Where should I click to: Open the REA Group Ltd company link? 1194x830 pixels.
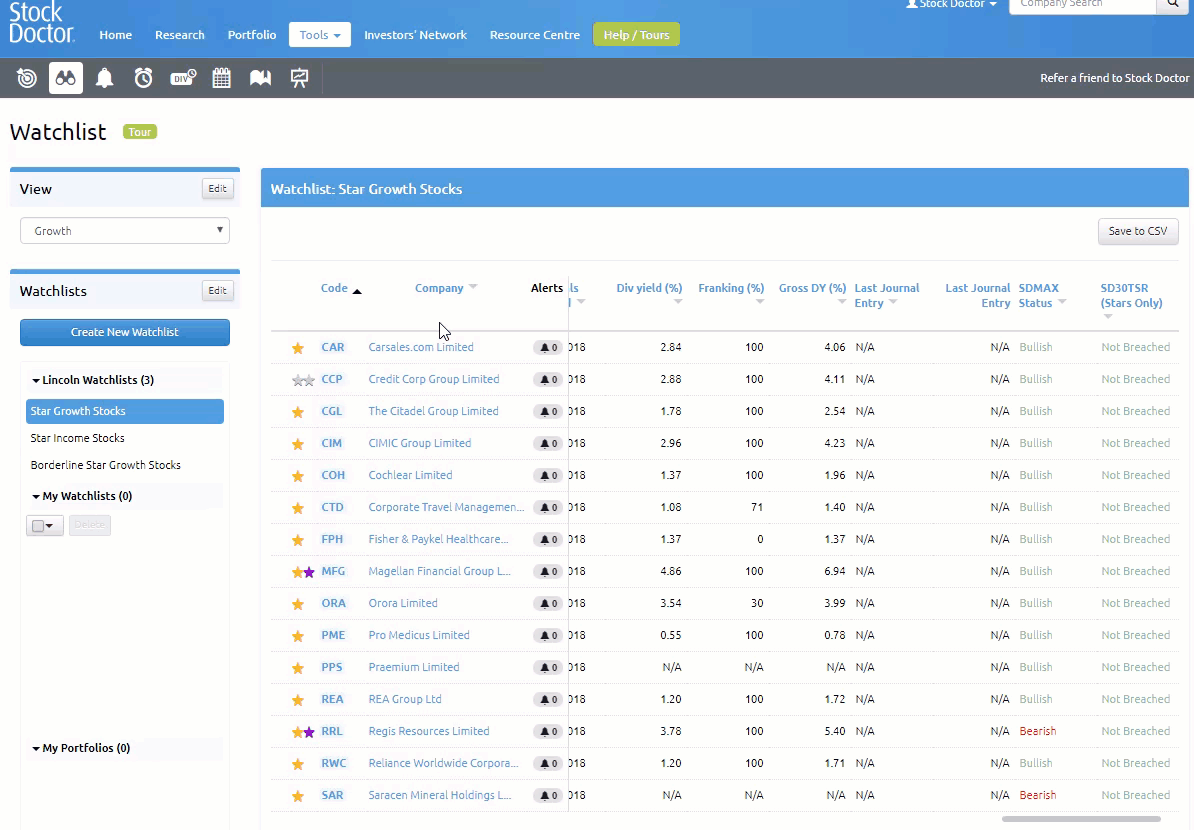coord(405,699)
